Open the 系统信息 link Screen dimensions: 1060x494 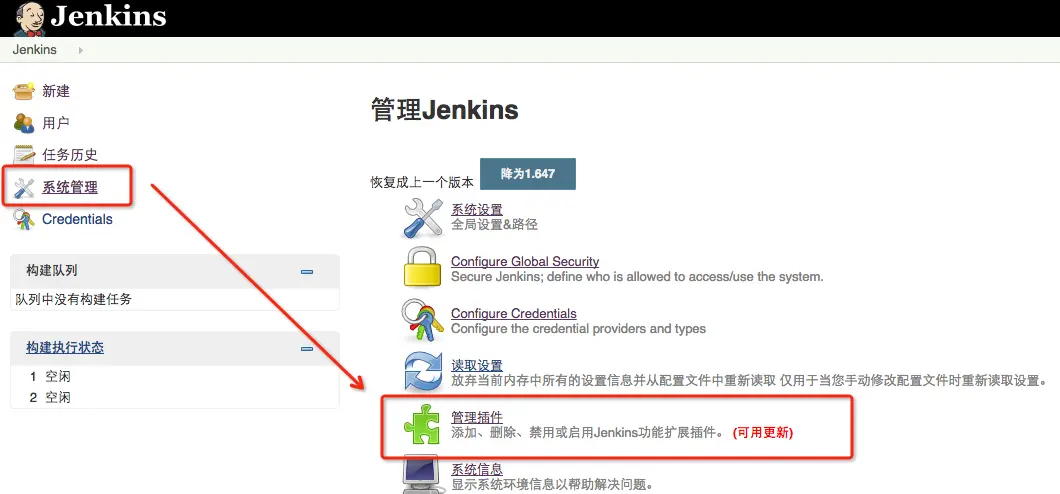(477, 469)
